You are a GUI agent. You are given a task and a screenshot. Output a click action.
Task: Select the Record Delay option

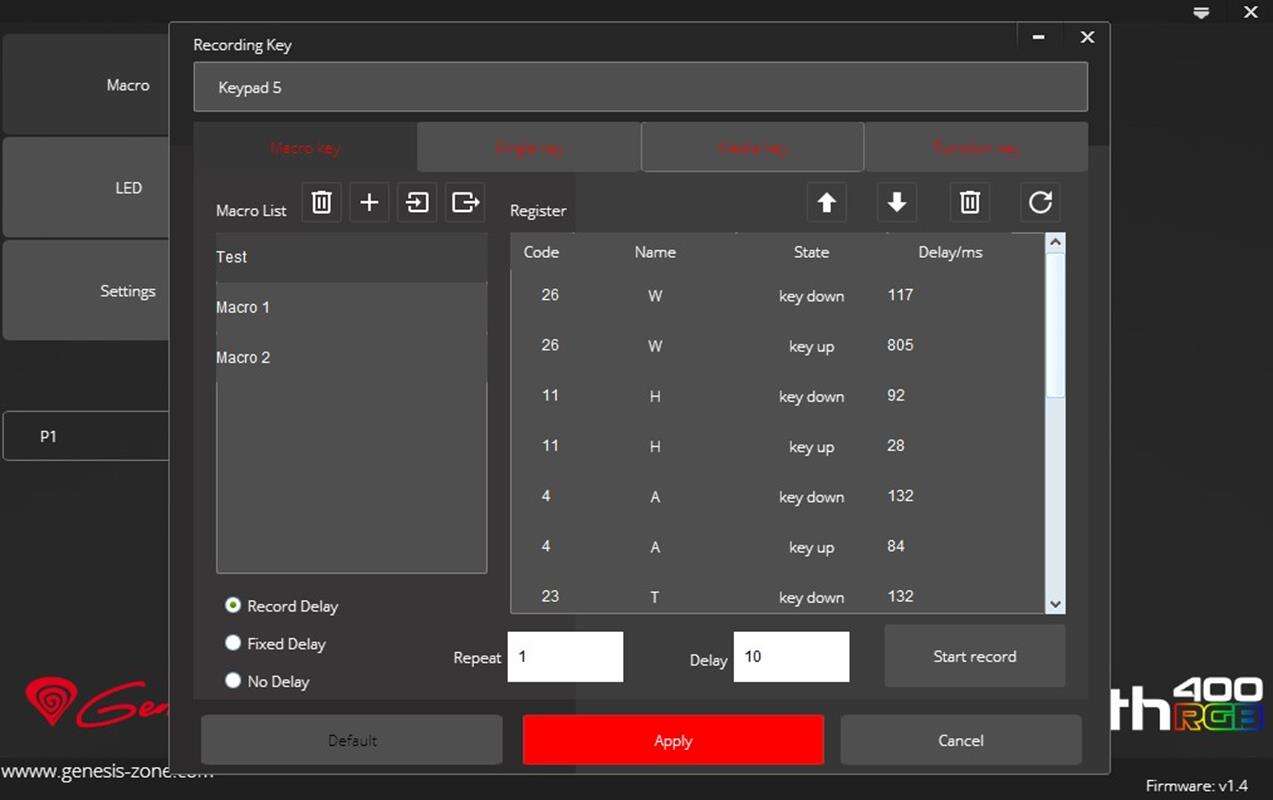233,605
